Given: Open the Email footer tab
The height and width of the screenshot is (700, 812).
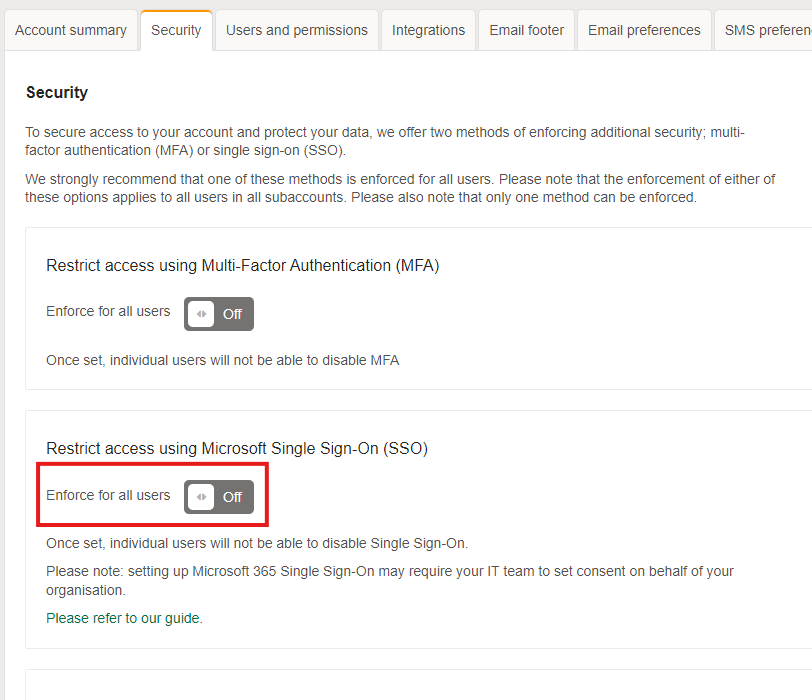Looking at the screenshot, I should pos(526,30).
